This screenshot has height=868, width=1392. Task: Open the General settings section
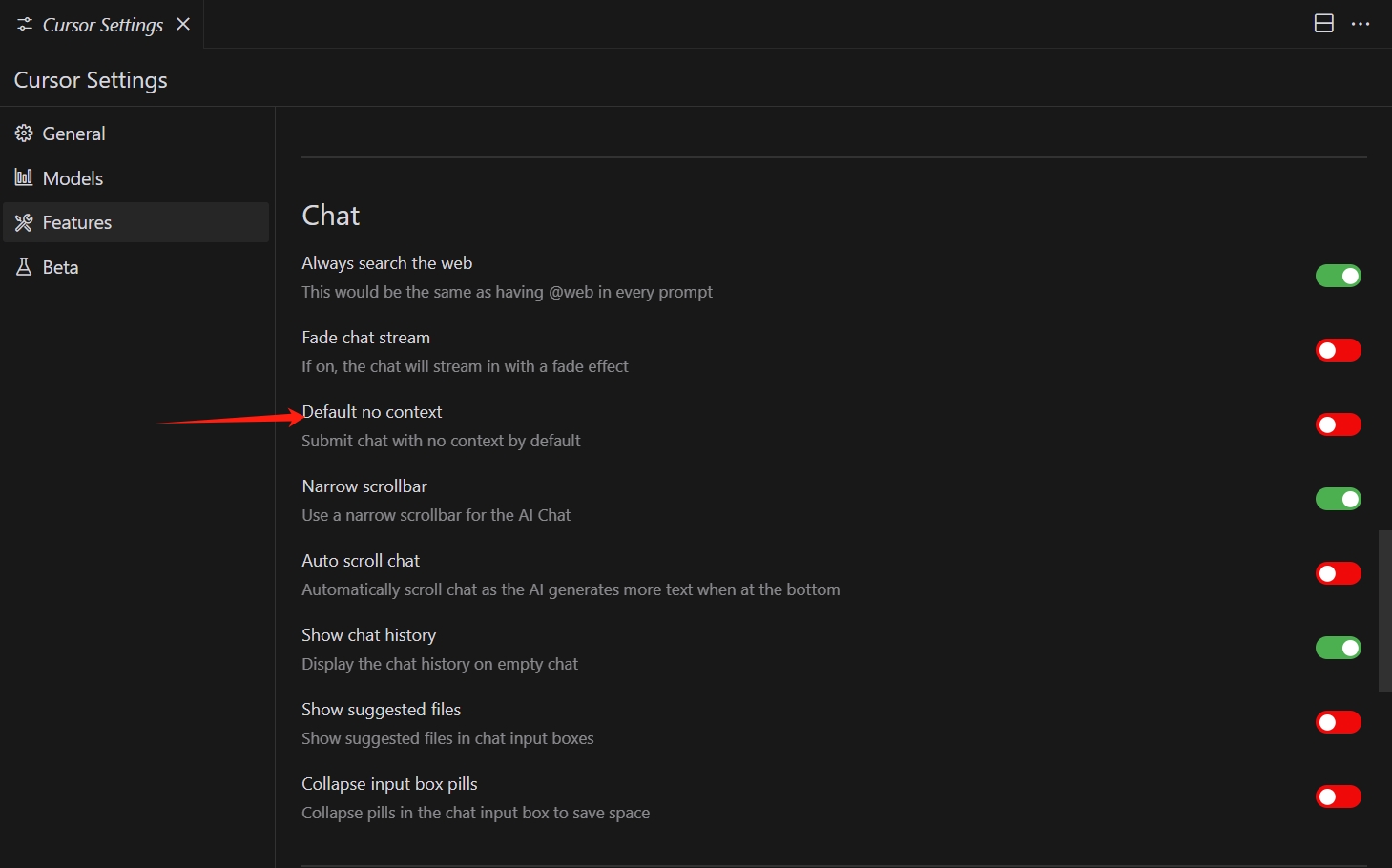point(136,134)
